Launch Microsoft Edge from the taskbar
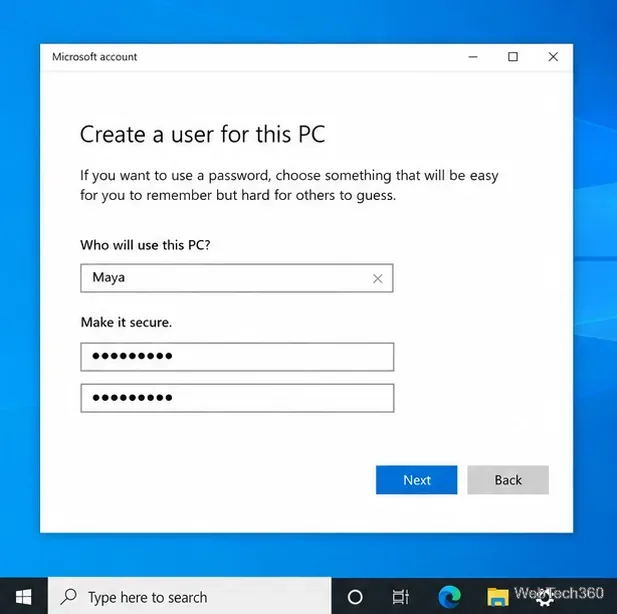 (x=449, y=597)
